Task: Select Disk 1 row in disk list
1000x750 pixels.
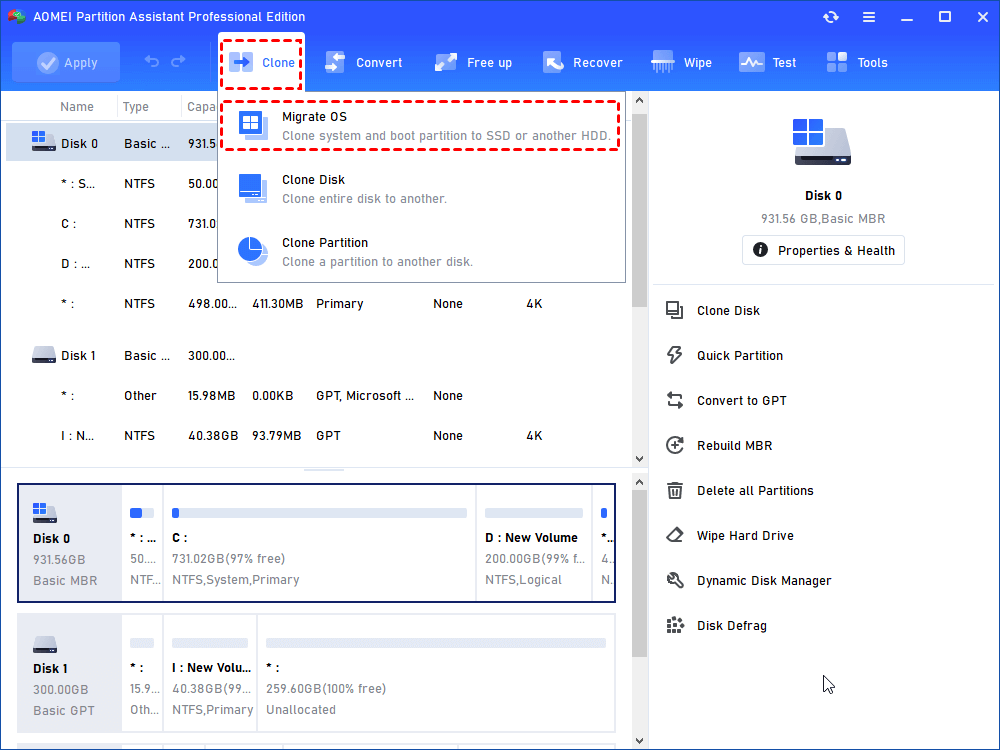Action: point(318,355)
